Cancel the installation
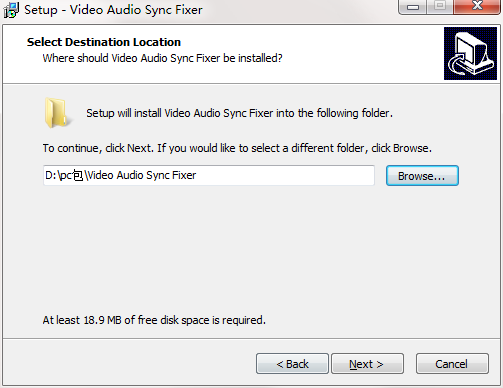The height and width of the screenshot is (388, 503). [452, 364]
